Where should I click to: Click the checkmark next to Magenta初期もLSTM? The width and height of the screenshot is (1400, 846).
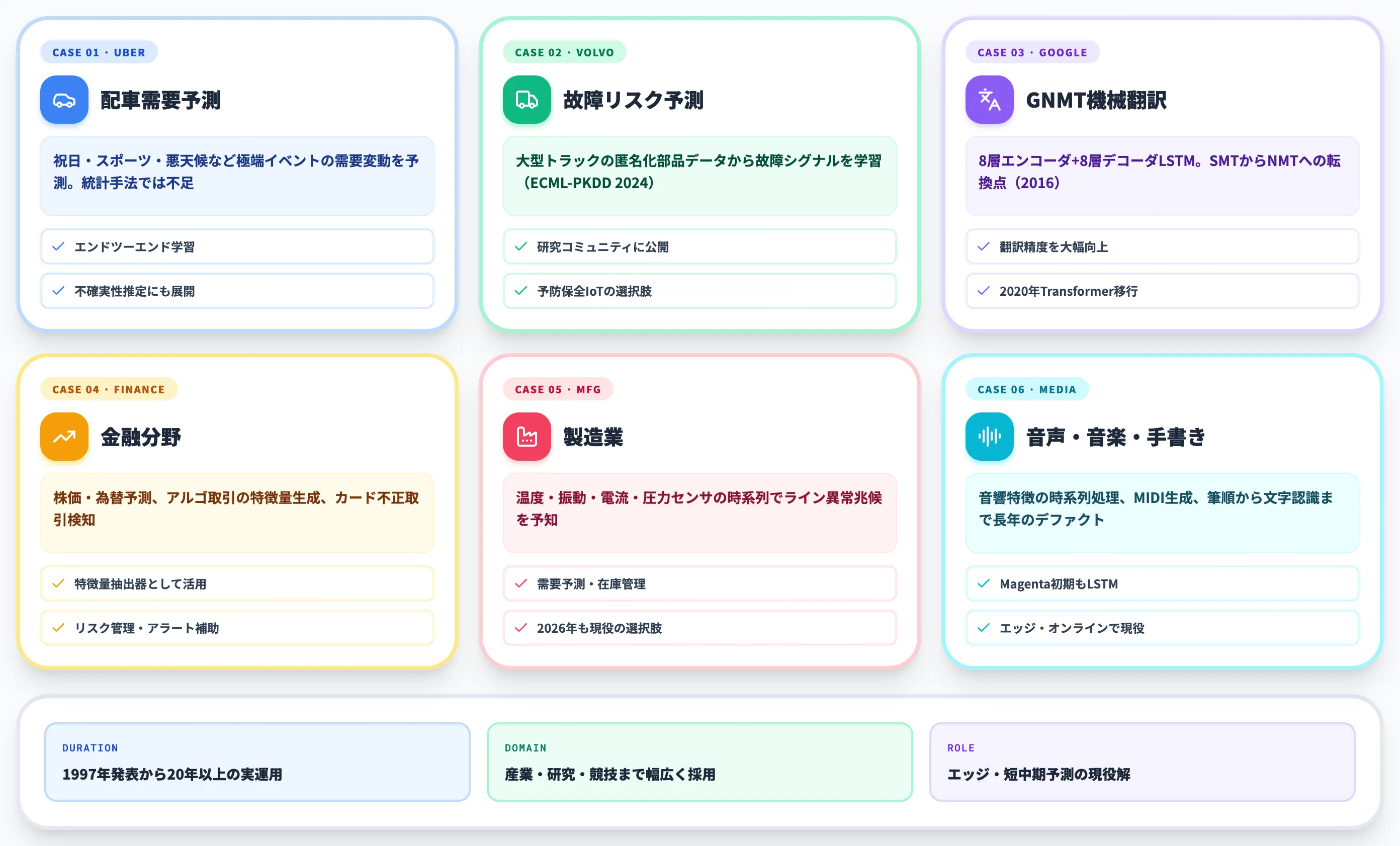[983, 583]
